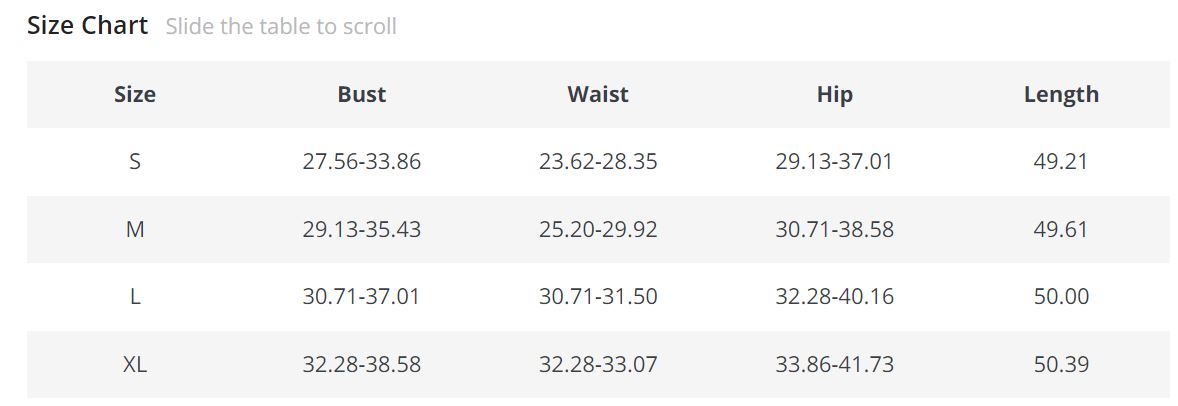Click length value 50.00 in L row
The width and height of the screenshot is (1178, 406).
click(x=1061, y=297)
